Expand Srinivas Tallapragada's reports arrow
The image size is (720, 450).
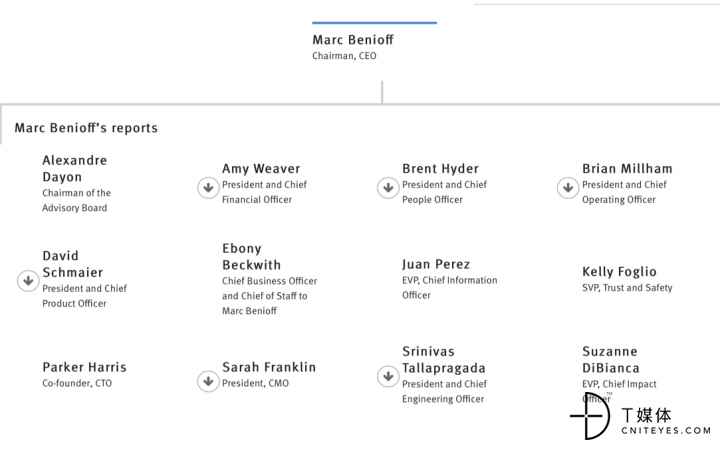388,377
